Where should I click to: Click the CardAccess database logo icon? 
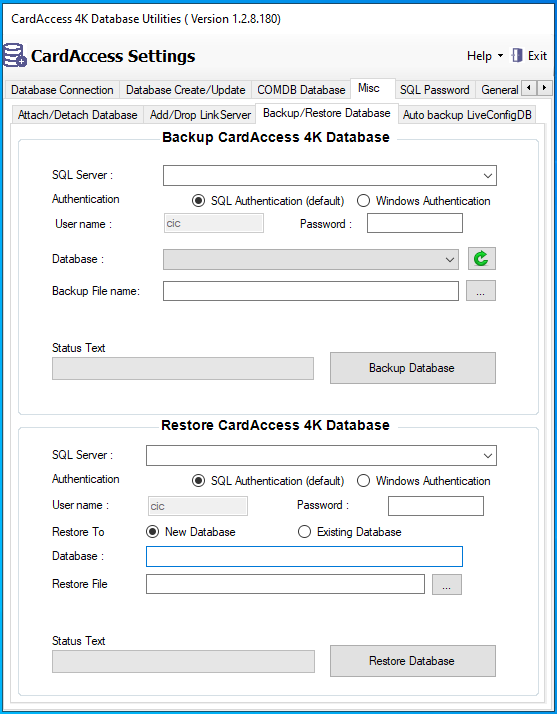pos(15,56)
